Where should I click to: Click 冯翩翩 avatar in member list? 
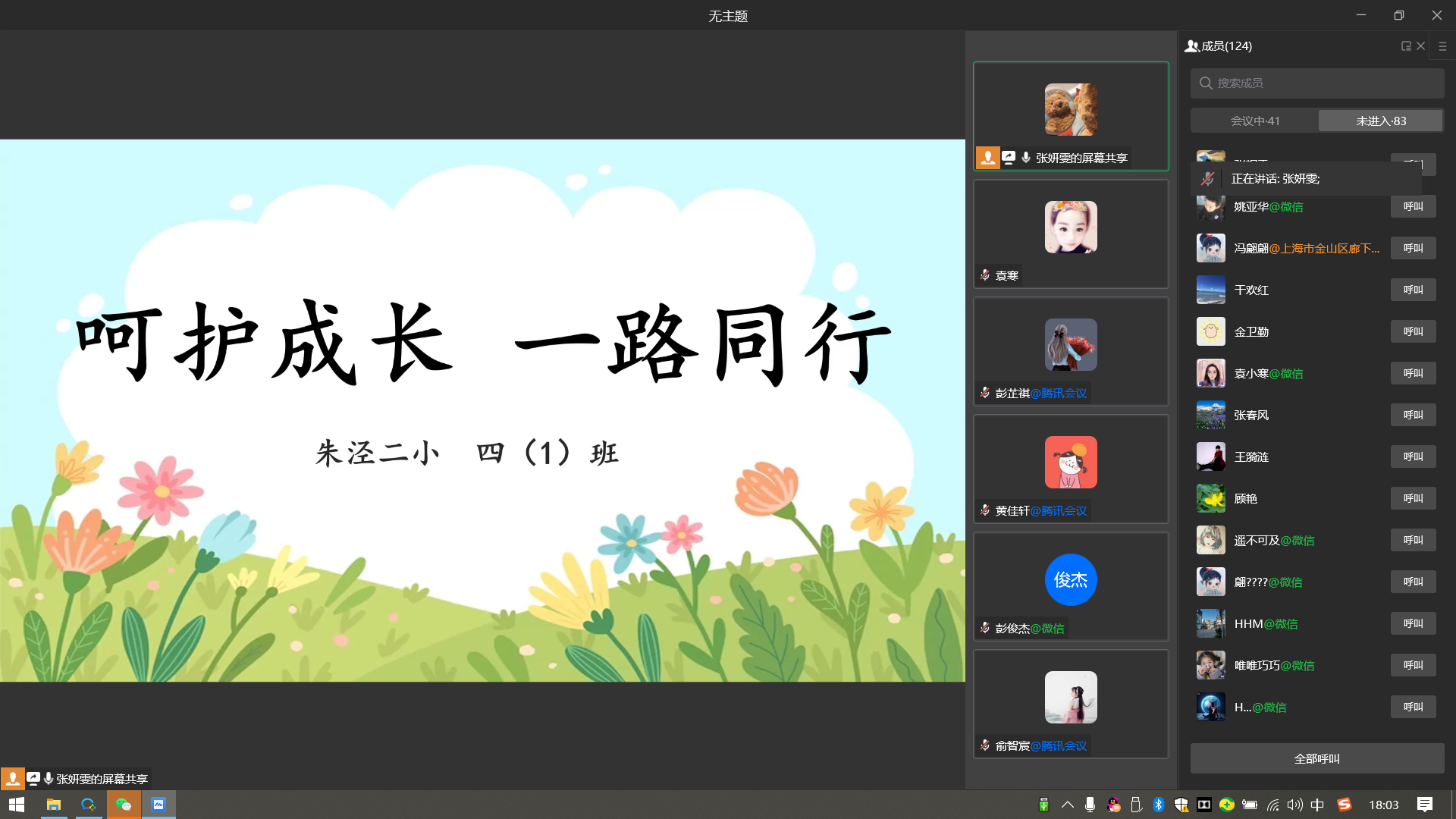click(x=1210, y=249)
